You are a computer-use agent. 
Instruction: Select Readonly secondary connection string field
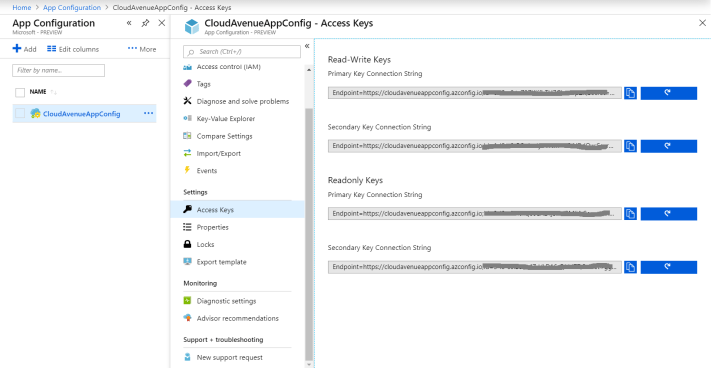coord(475,267)
